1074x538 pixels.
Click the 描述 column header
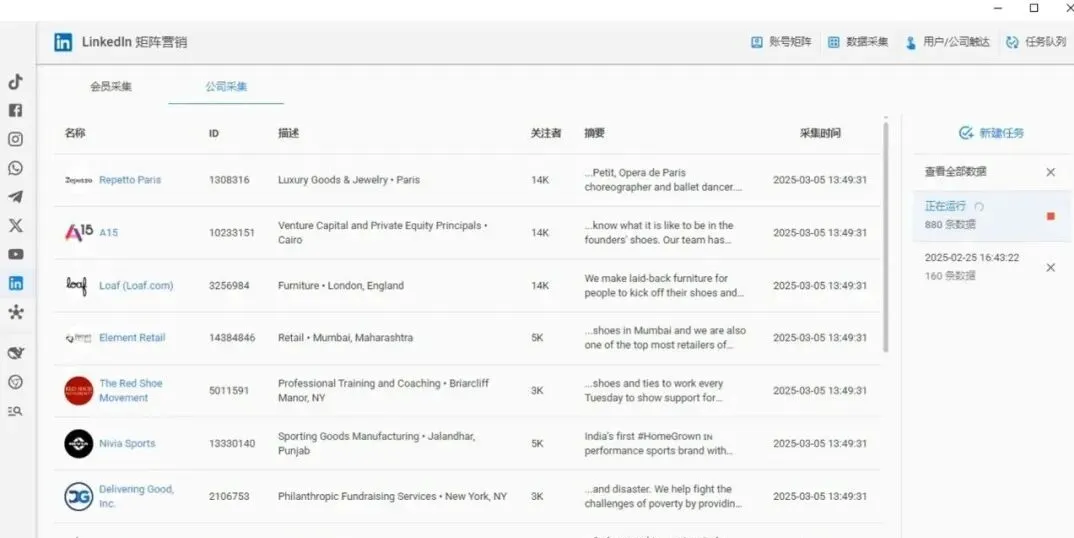tap(288, 133)
